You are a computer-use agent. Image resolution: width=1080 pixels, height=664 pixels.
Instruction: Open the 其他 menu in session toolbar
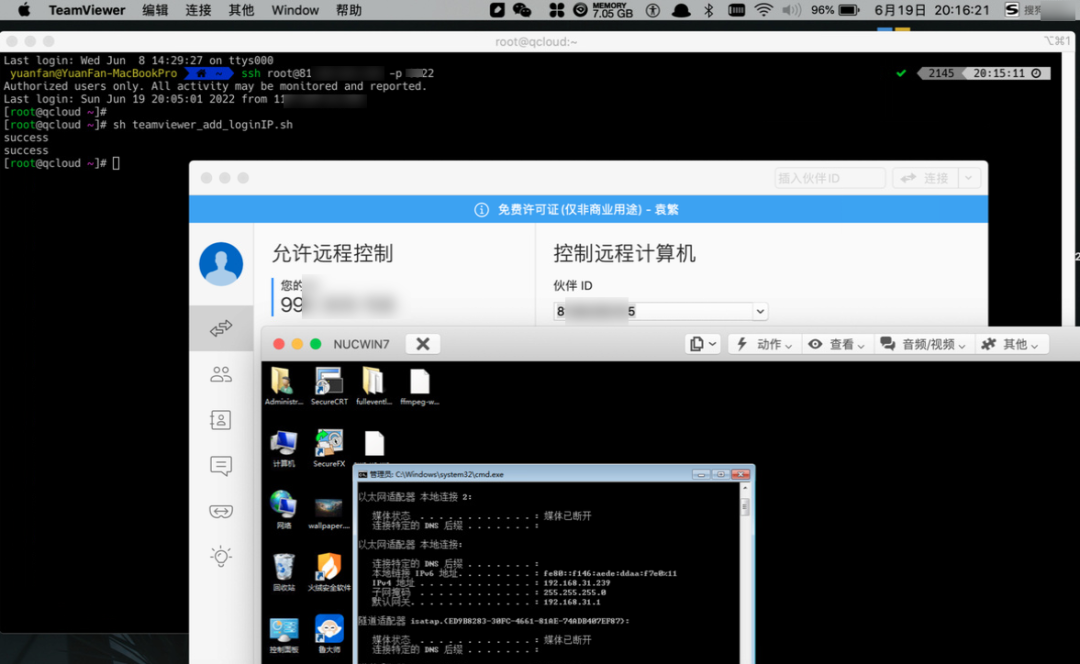tap(1010, 344)
